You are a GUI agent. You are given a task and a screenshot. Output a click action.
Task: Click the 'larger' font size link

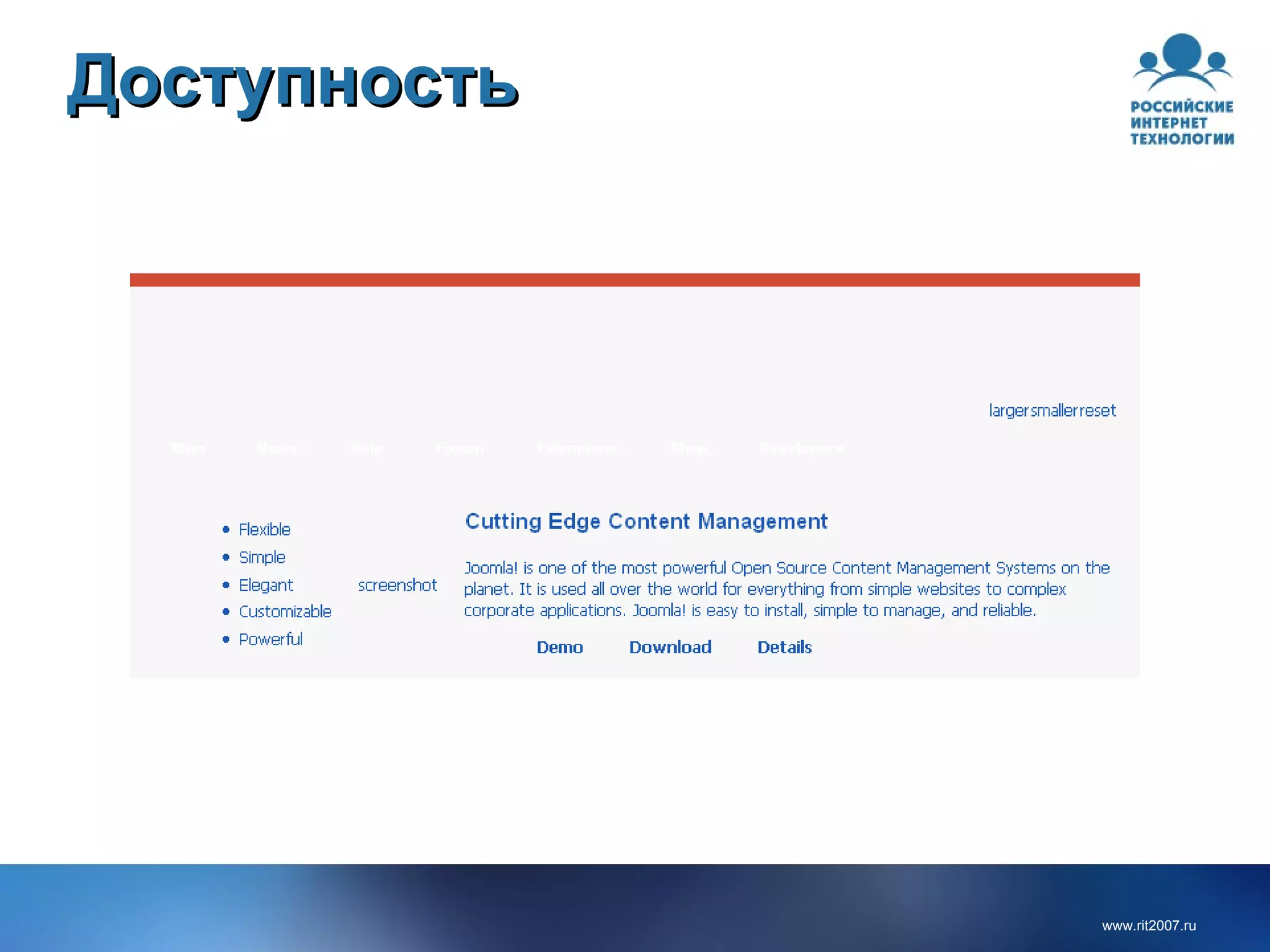1009,411
